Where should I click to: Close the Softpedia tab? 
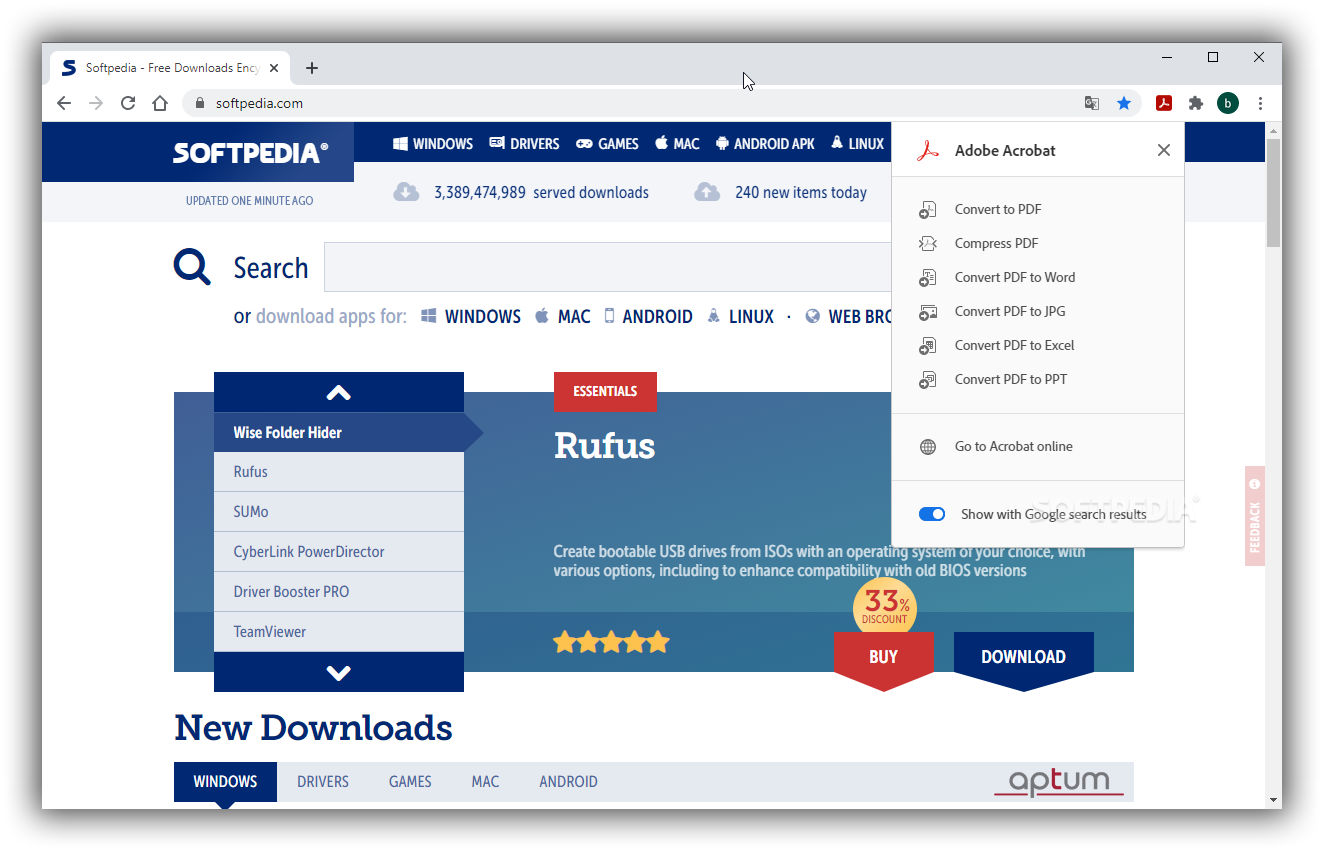[x=275, y=68]
